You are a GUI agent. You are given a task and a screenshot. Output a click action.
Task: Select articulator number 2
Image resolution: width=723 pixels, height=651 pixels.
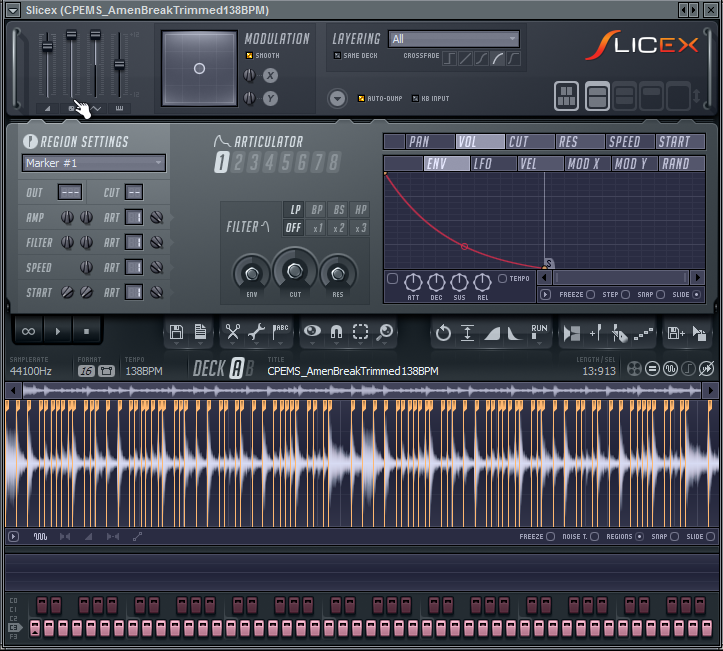[238, 163]
